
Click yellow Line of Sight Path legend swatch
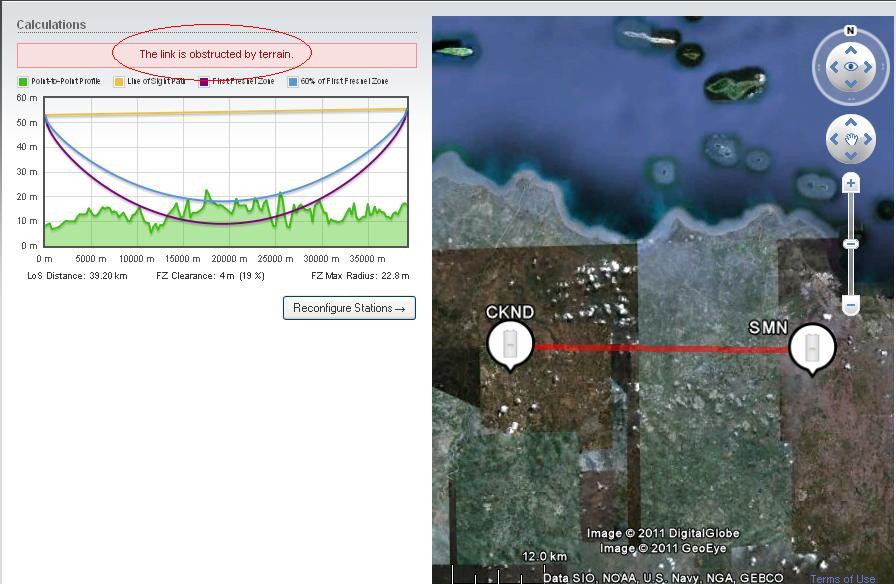119,82
